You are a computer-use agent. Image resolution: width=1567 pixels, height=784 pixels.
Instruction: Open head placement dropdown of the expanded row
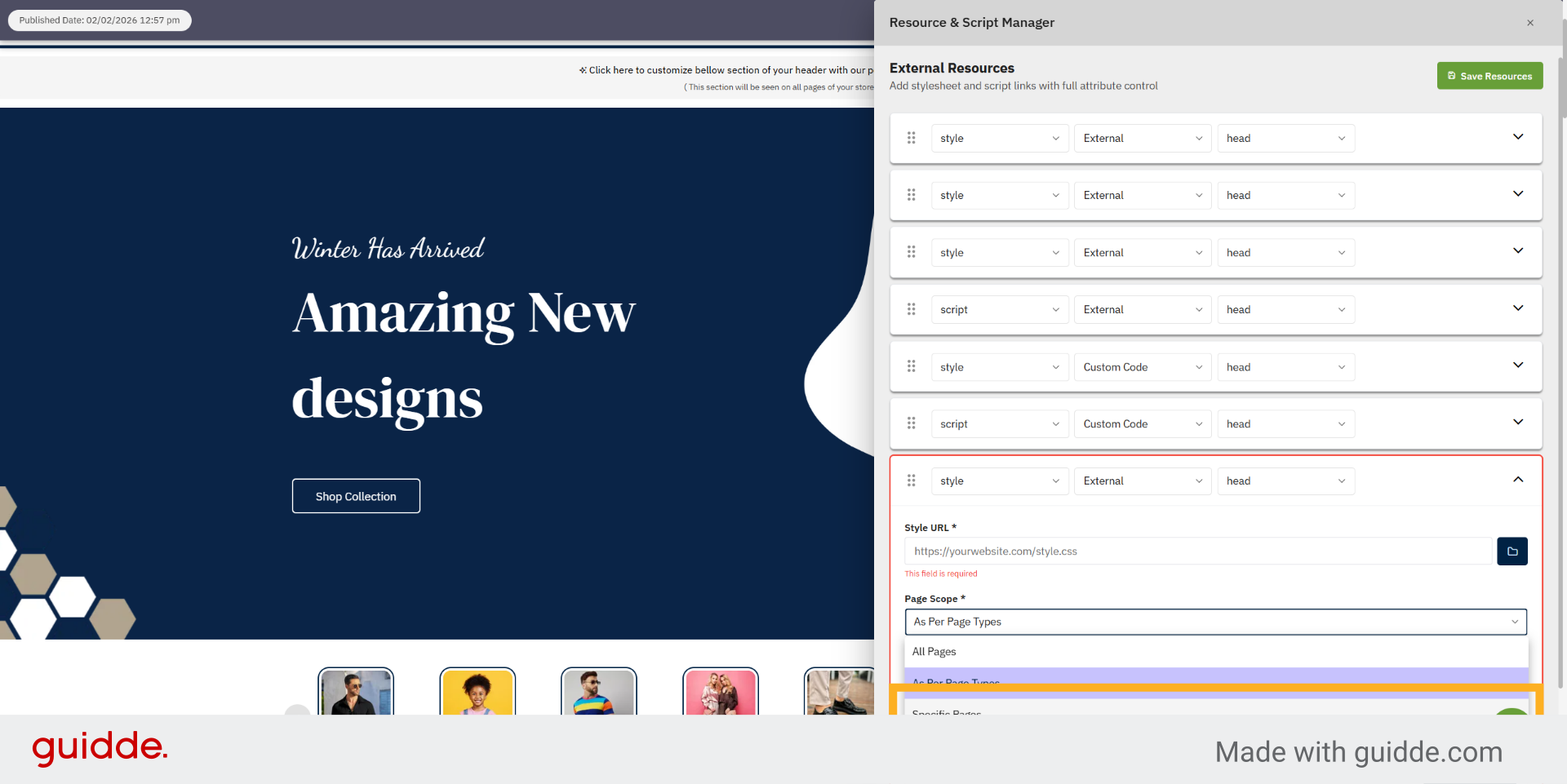click(x=1286, y=481)
